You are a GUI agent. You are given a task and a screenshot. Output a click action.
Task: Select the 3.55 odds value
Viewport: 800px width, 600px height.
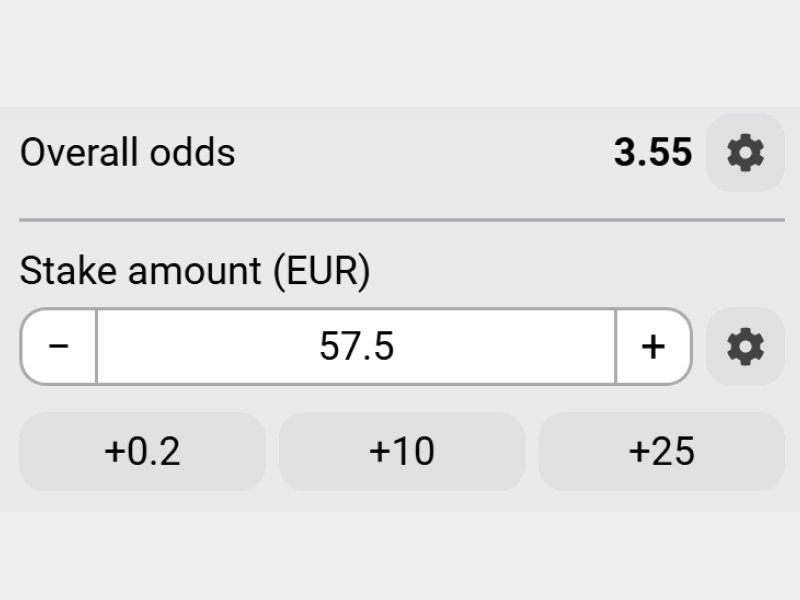(653, 153)
